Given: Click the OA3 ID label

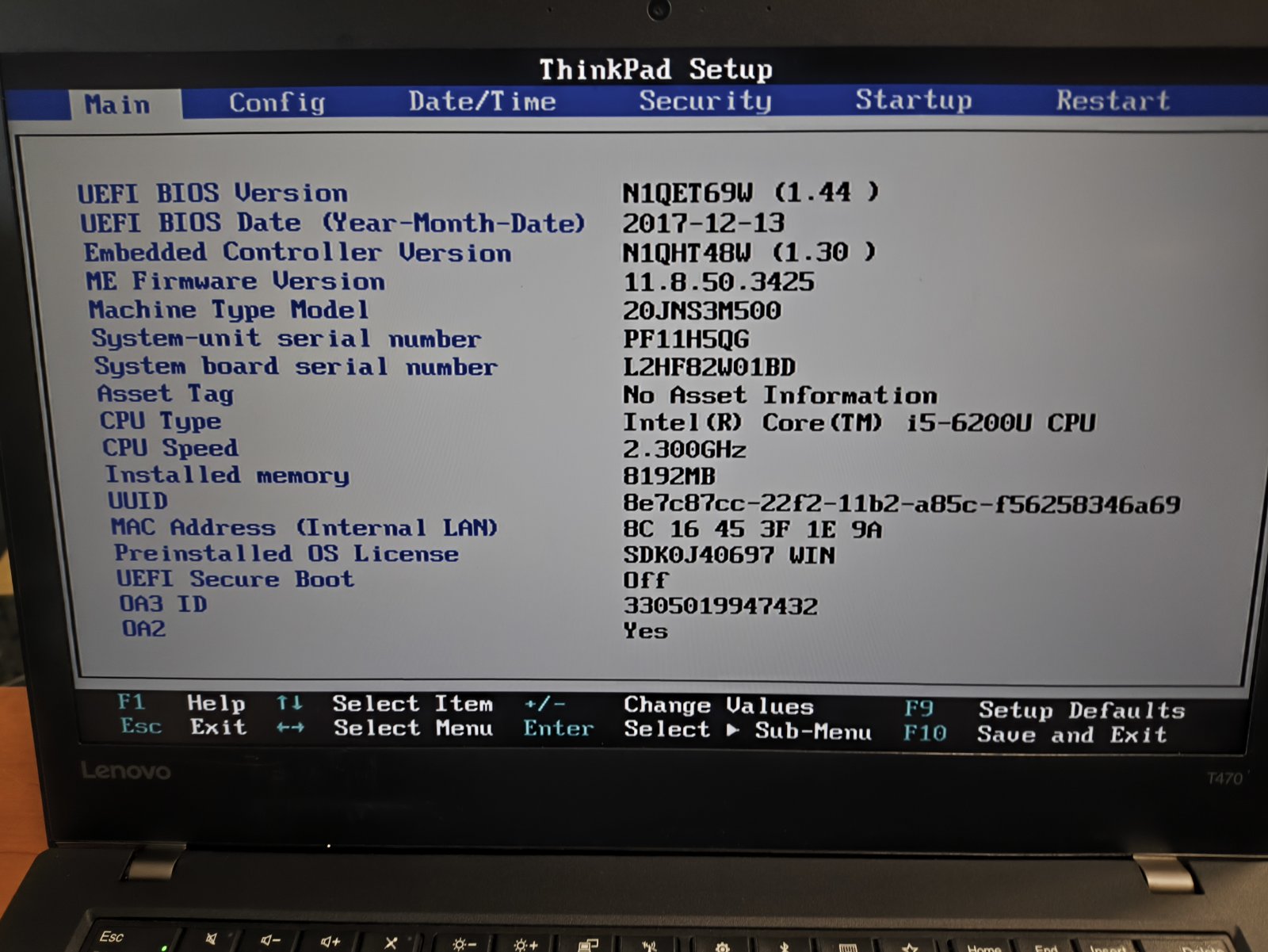Looking at the screenshot, I should pyautogui.click(x=163, y=604).
